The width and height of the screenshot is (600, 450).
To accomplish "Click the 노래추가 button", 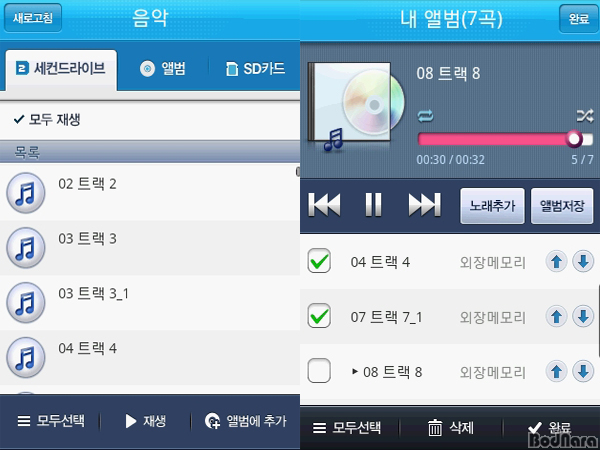I will [x=492, y=206].
